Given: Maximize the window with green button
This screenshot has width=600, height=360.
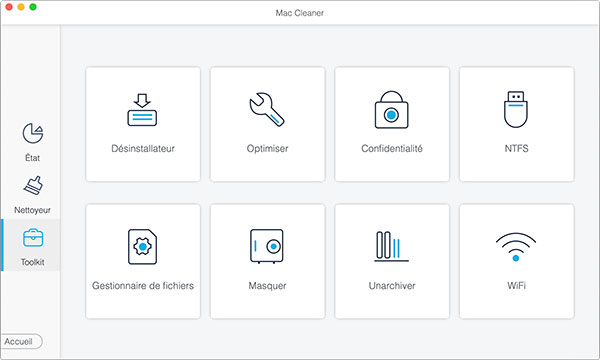Looking at the screenshot, I should click(x=33, y=7).
